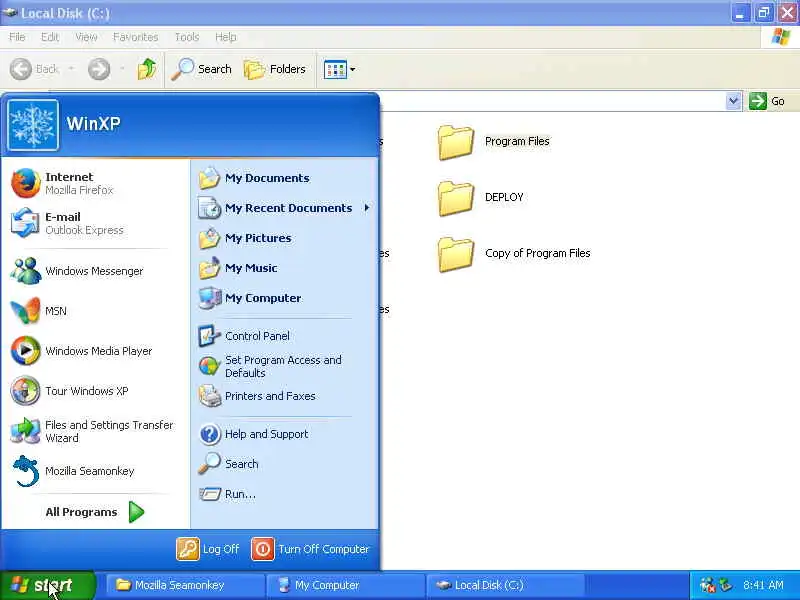The image size is (800, 600).
Task: Open the Favorites menu
Action: pyautogui.click(x=136, y=37)
